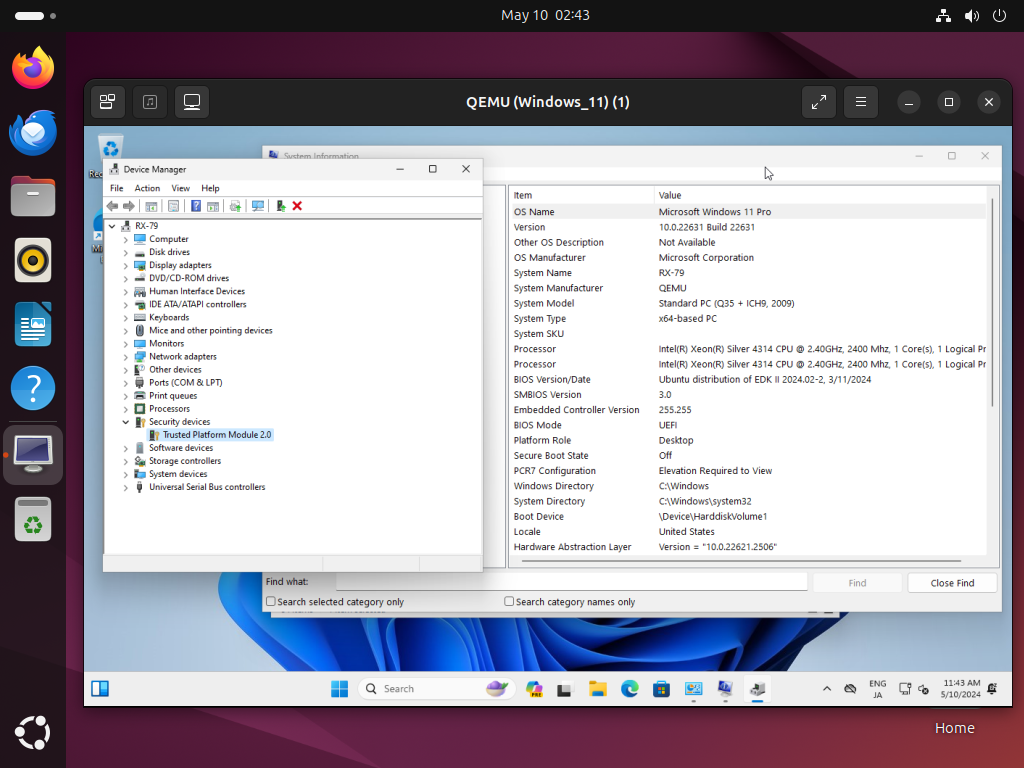Open Widgets from the Windows taskbar
The image size is (1024, 768).
[100, 689]
